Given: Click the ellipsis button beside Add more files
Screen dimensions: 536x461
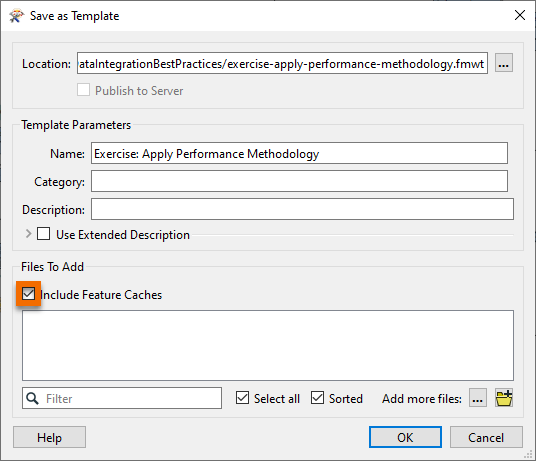Looking at the screenshot, I should point(478,398).
